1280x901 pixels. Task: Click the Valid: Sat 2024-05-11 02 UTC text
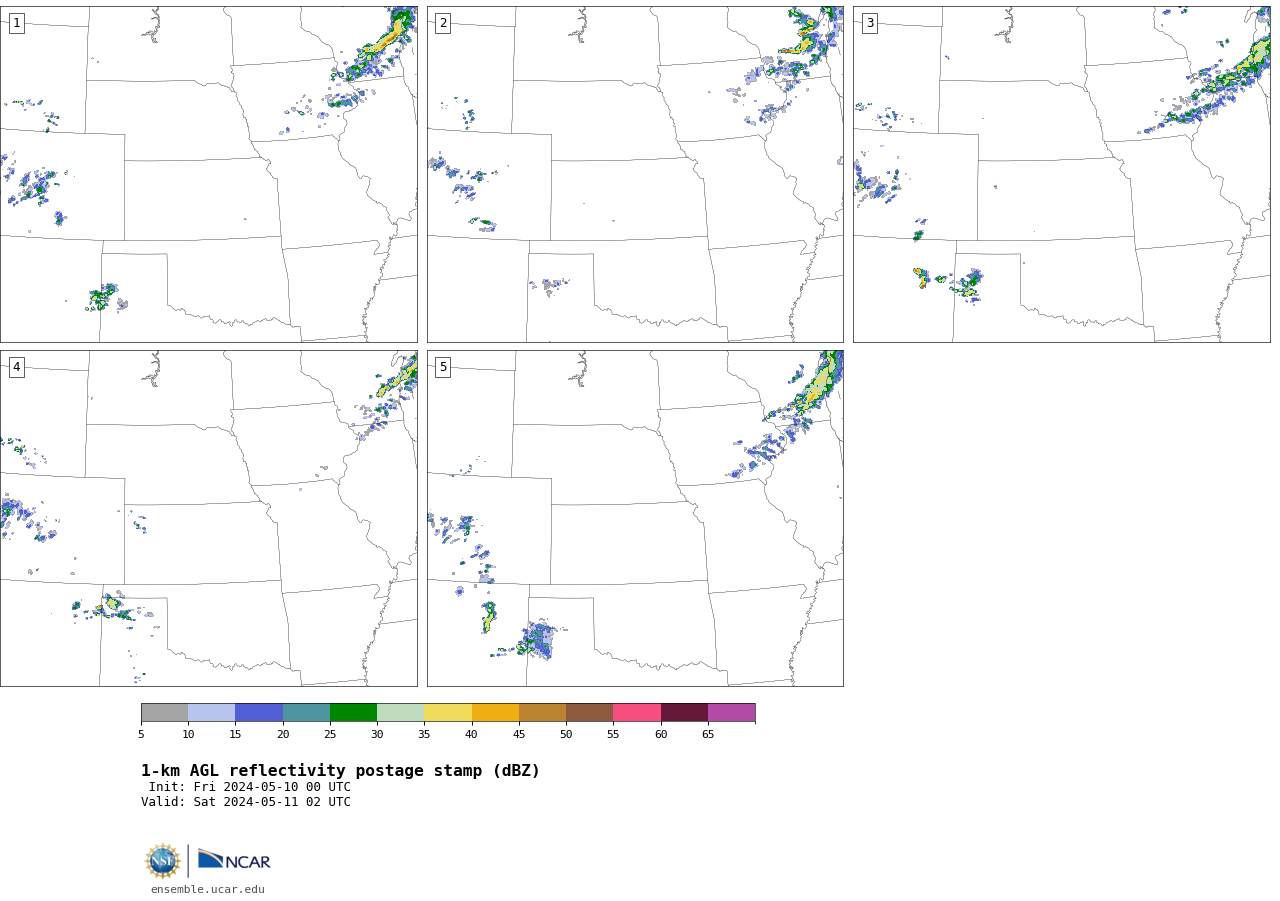[246, 802]
